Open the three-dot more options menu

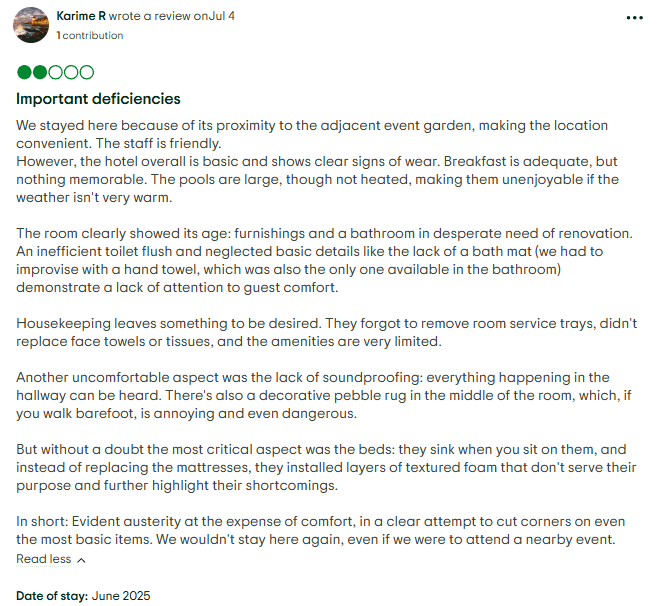[x=634, y=18]
